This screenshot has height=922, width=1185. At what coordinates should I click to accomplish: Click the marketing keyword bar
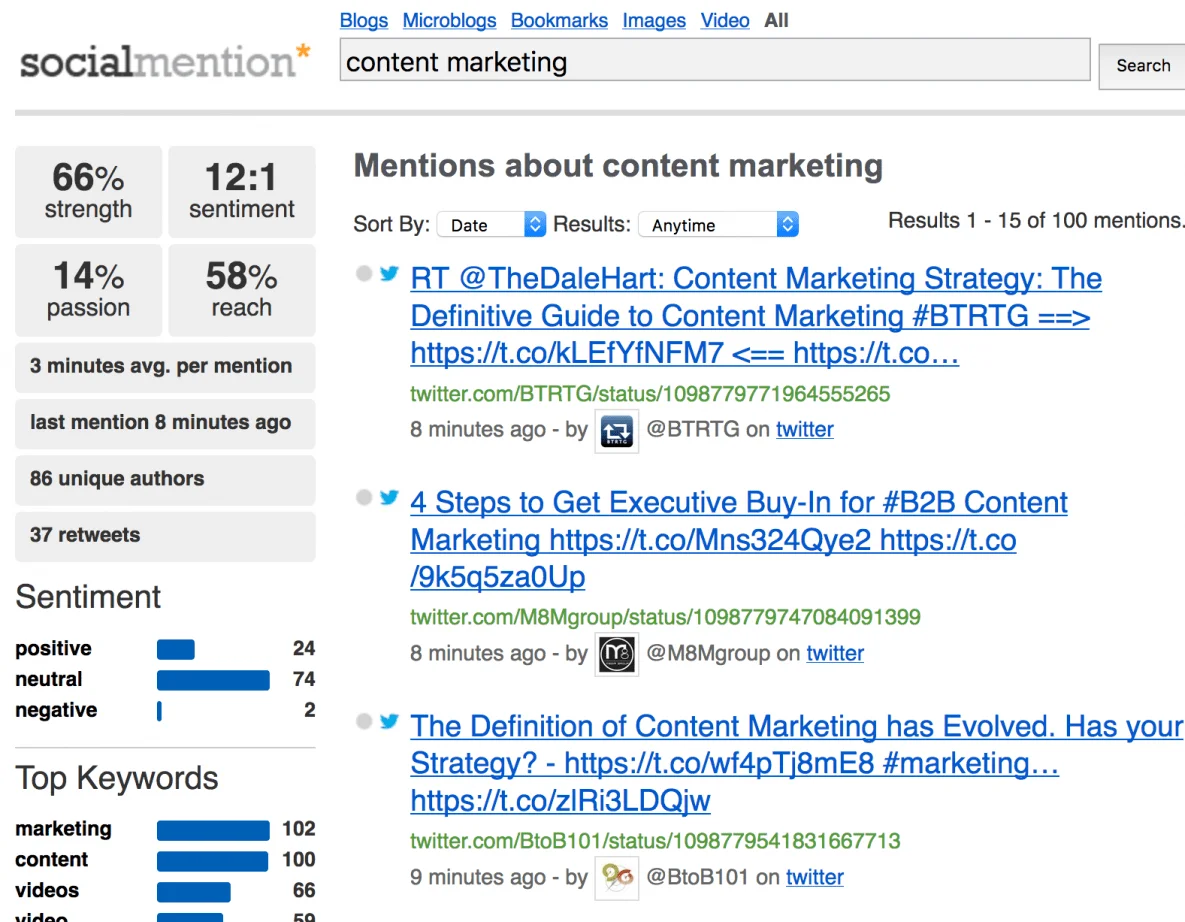(x=213, y=831)
